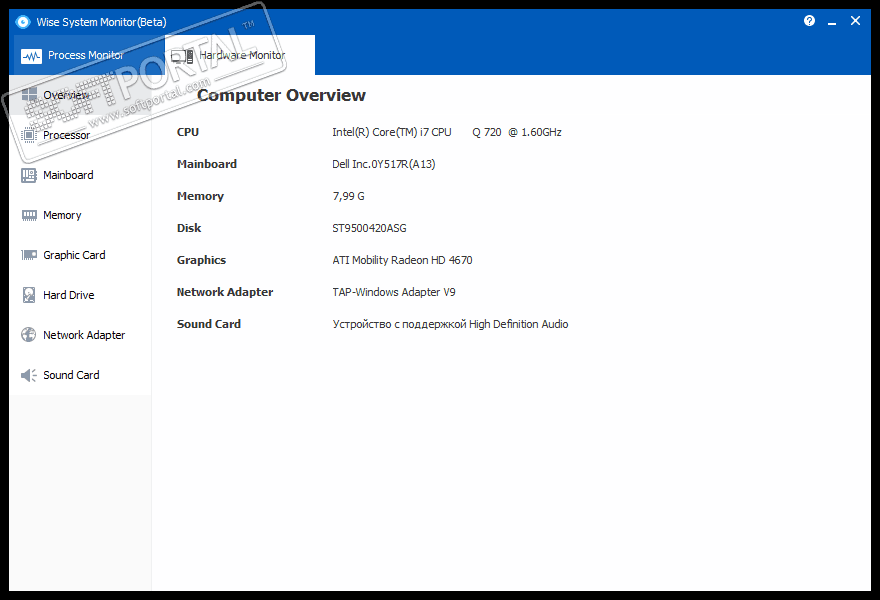Viewport: 880px width, 600px height.
Task: Open the Hardware Monitor tab
Action: coord(240,55)
